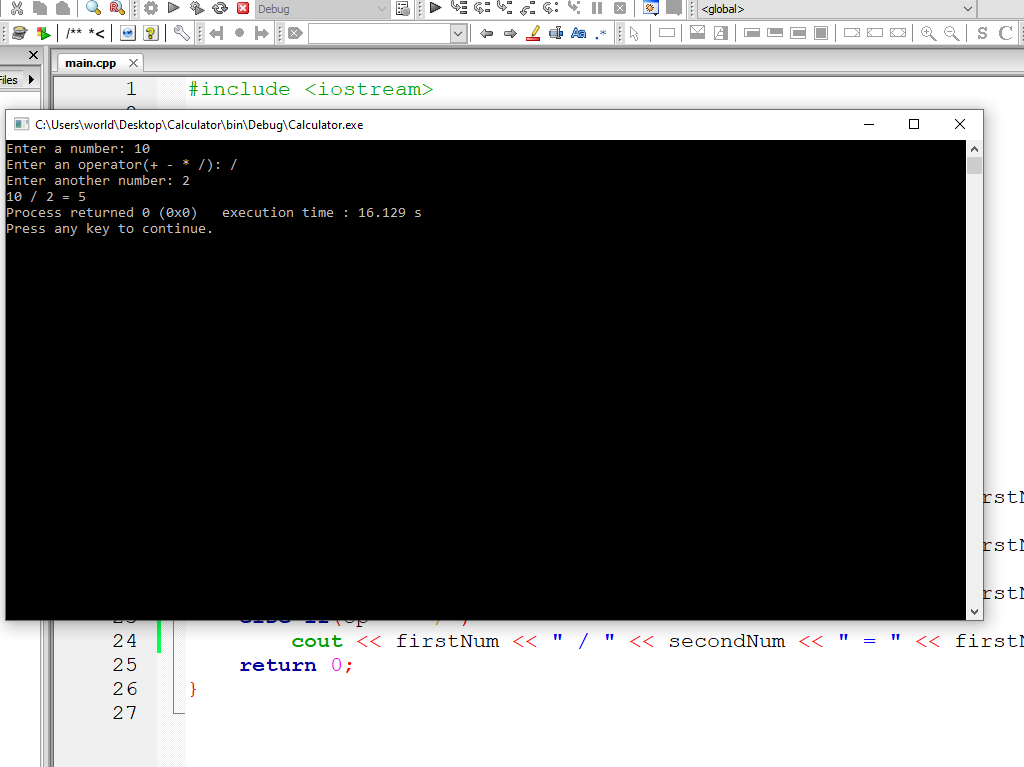Open the <global> scope dropdown
Viewport: 1024px width, 767px height.
[x=837, y=9]
